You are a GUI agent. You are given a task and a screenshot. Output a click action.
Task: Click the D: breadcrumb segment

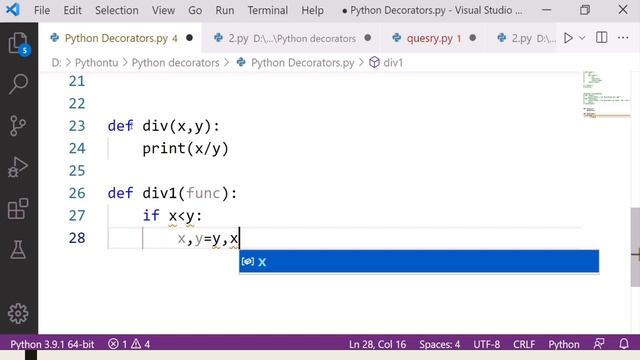(56, 63)
